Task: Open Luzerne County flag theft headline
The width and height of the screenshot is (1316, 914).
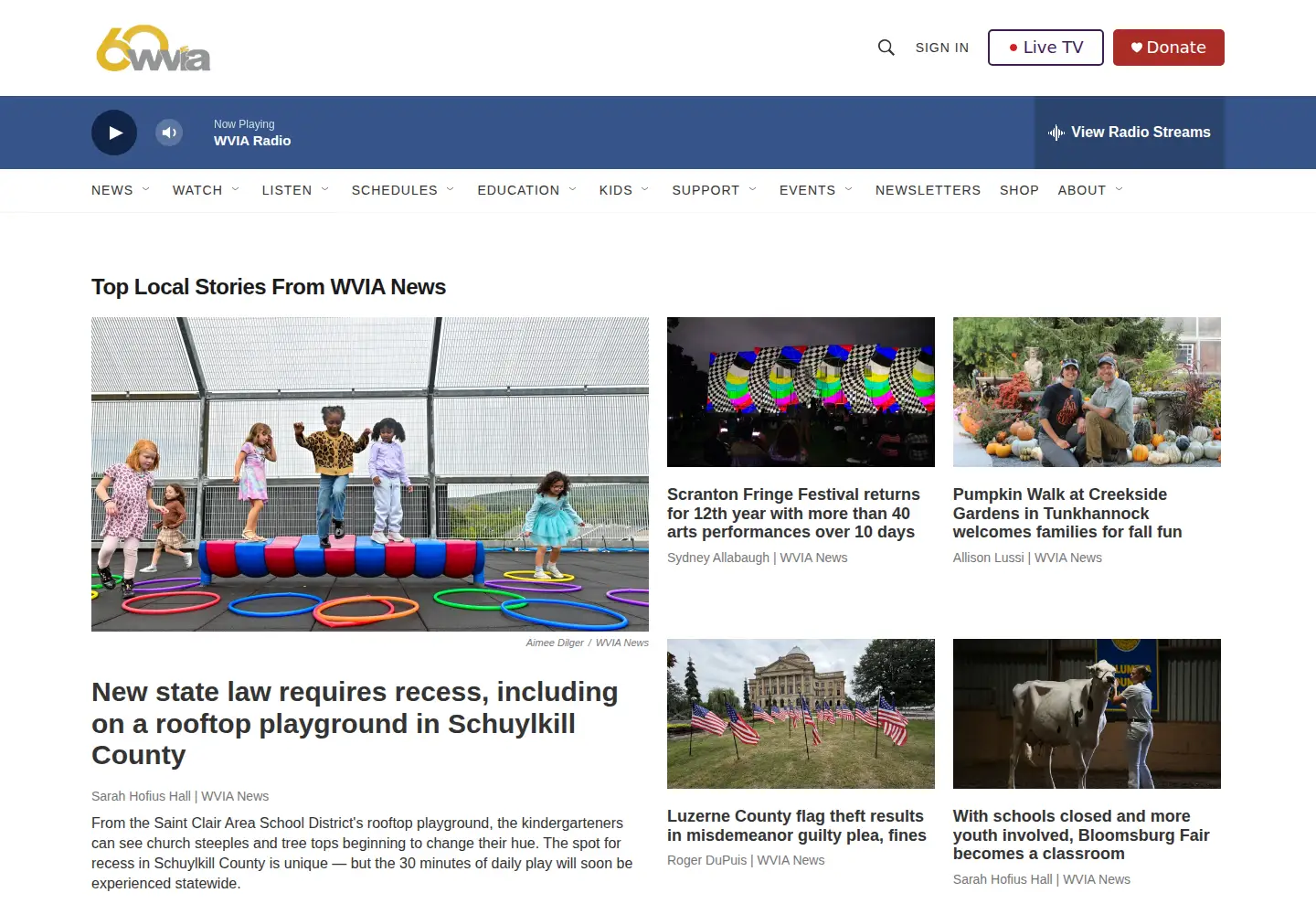Action: click(x=797, y=825)
